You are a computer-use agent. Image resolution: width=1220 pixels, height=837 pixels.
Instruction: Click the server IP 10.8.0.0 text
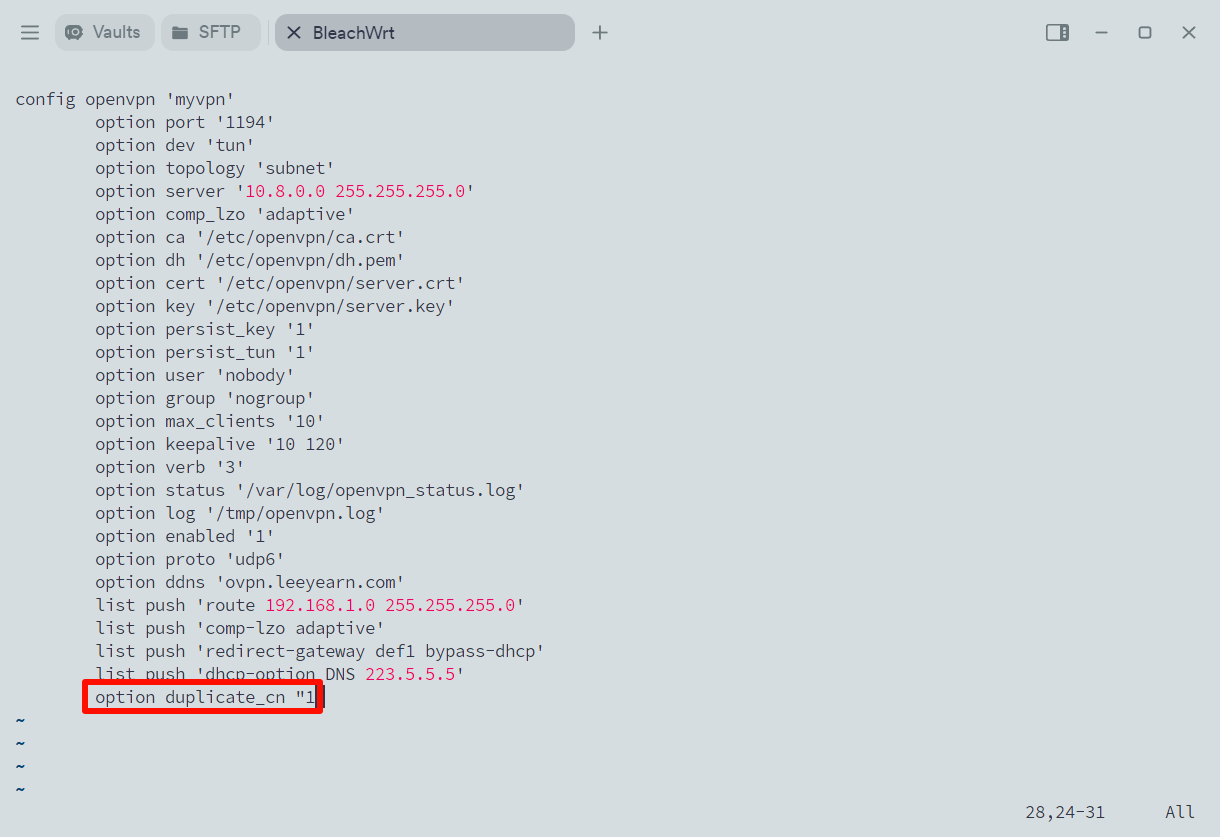point(285,191)
